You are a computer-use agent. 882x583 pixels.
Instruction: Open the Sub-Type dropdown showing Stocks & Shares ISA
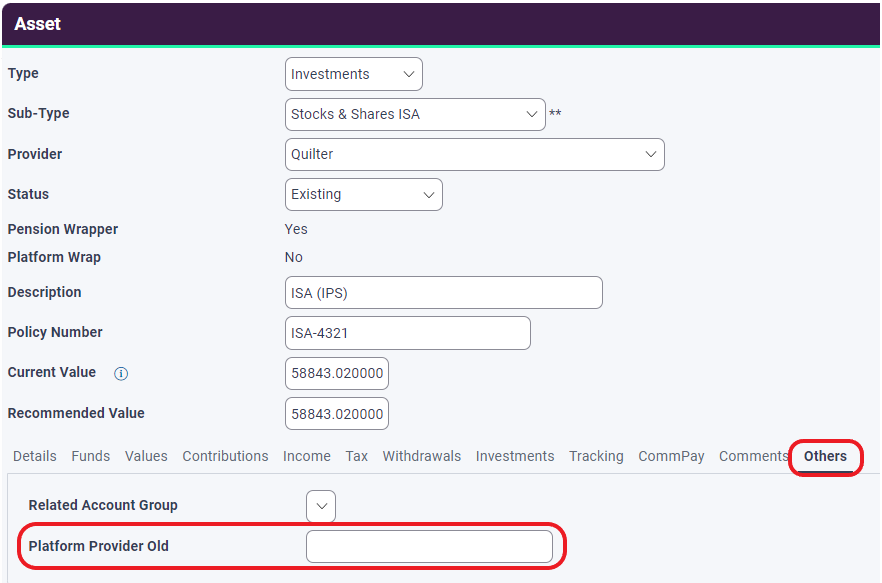pyautogui.click(x=415, y=114)
